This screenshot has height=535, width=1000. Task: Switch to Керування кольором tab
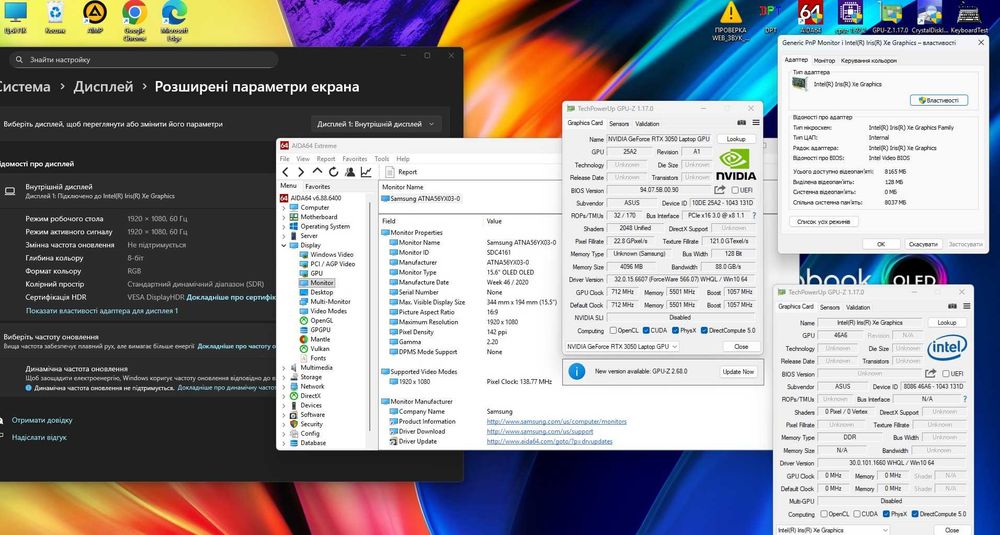coord(869,61)
